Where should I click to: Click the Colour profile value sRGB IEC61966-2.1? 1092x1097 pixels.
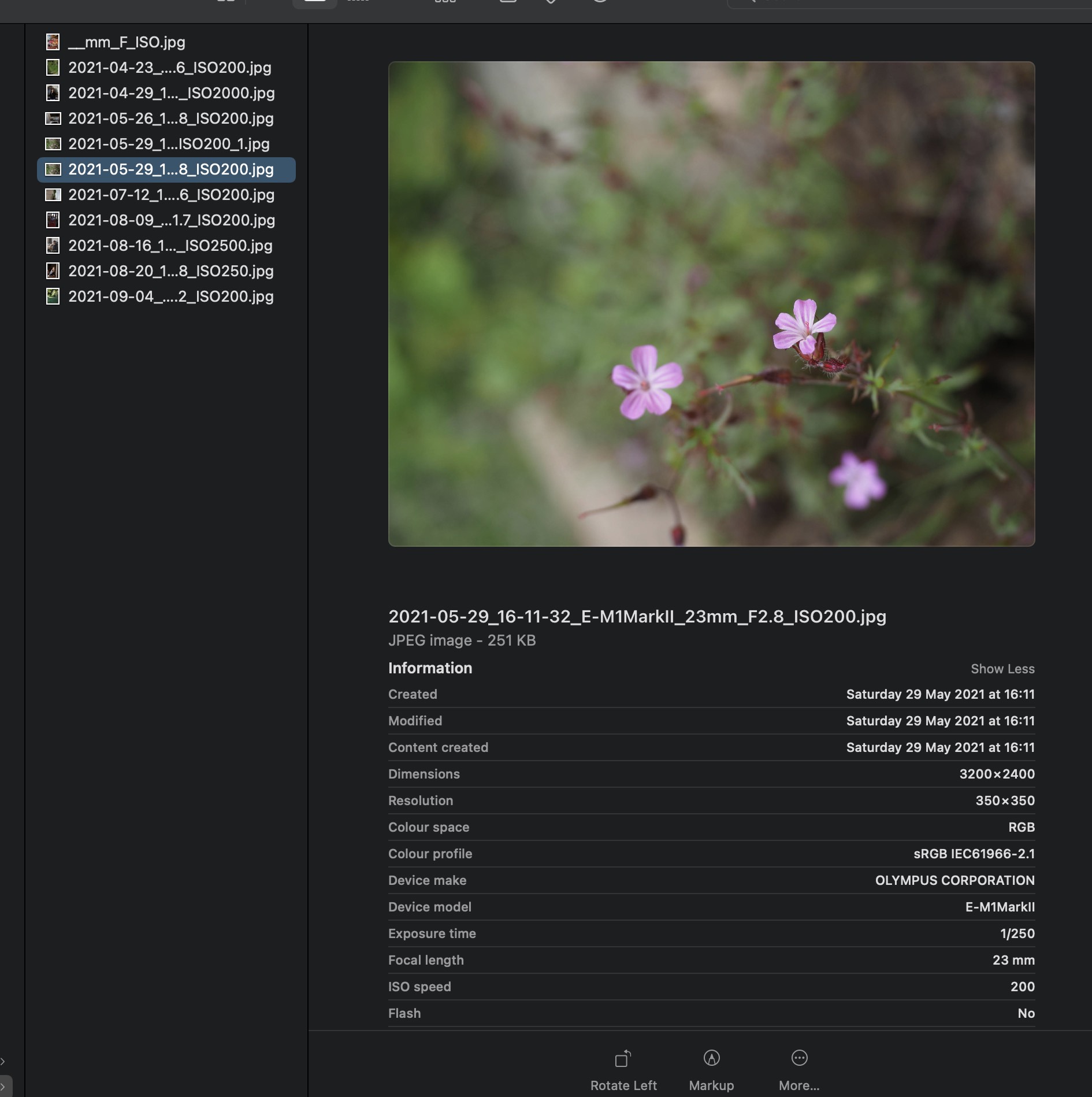pyautogui.click(x=974, y=854)
